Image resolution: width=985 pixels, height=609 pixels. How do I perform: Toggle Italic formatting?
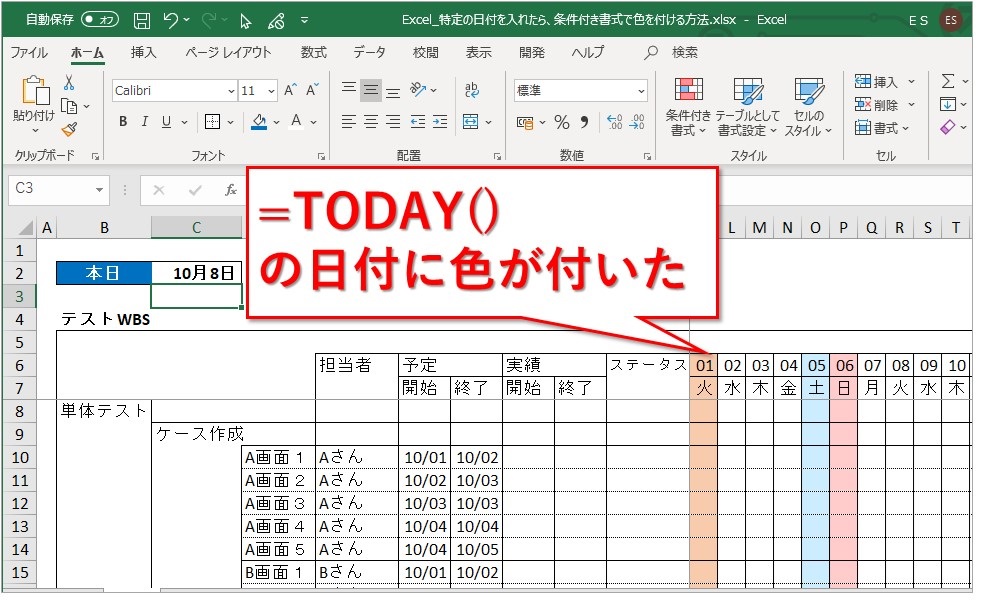(144, 121)
